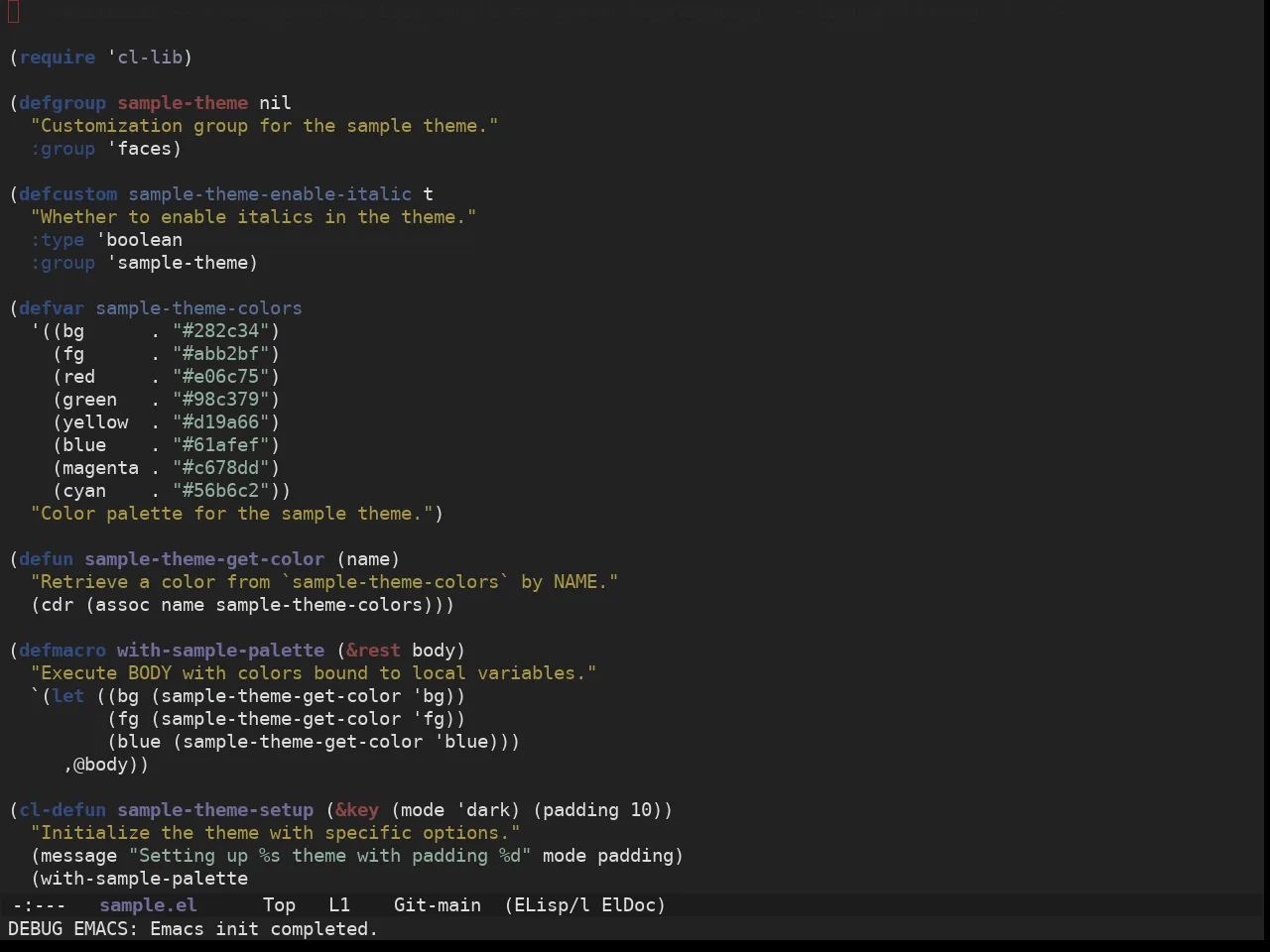Click the 'faces symbol
The height and width of the screenshot is (952, 1270).
click(x=140, y=149)
